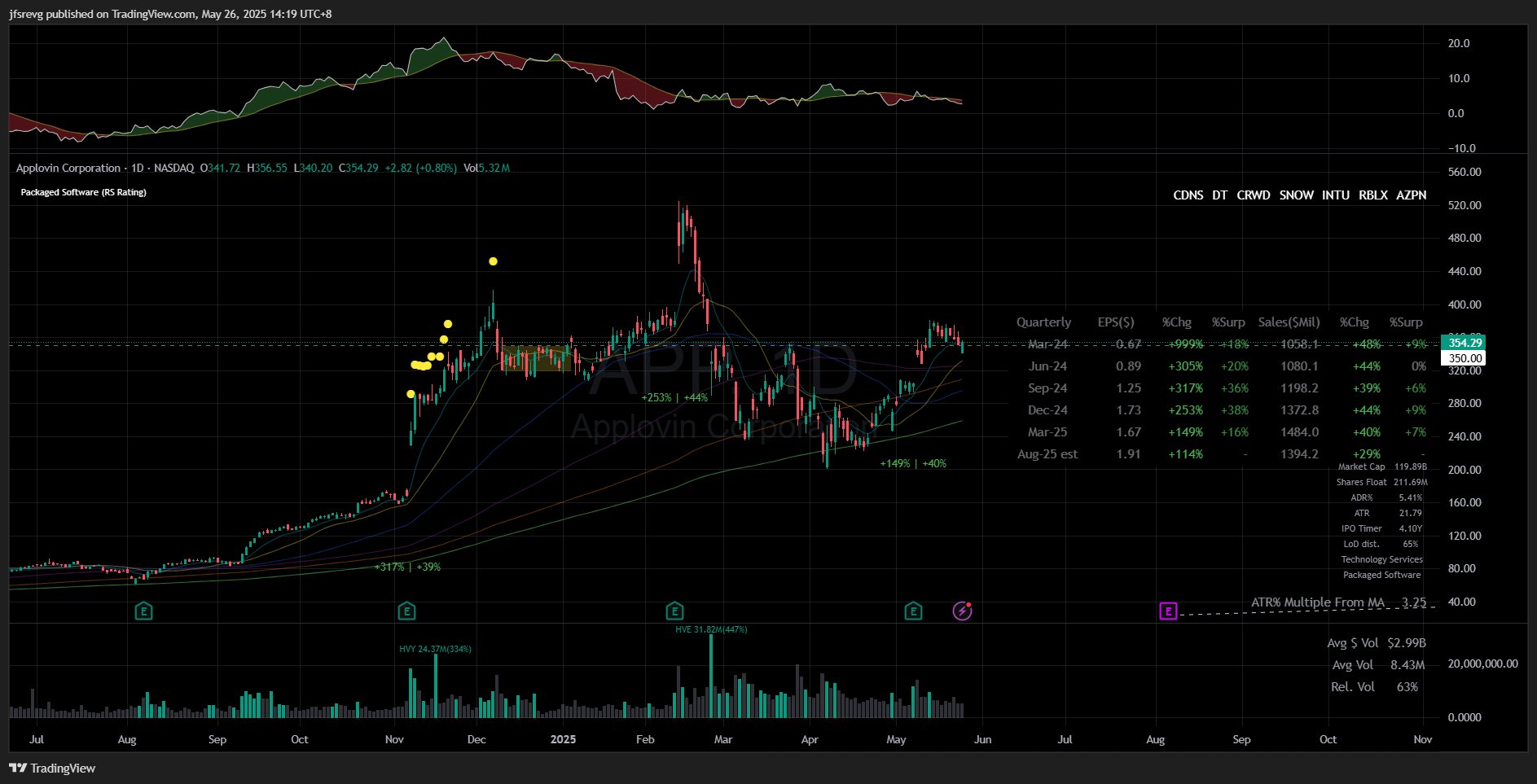This screenshot has width=1537, height=784.
Task: Click the ATR% Multiple From MA label
Action: coord(1318,602)
